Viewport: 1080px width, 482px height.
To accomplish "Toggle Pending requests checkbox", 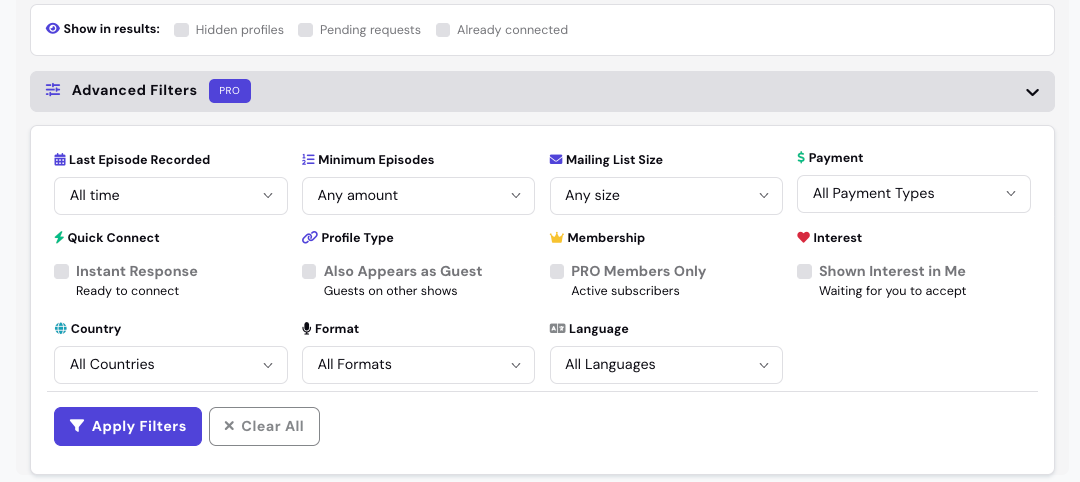I will [306, 30].
